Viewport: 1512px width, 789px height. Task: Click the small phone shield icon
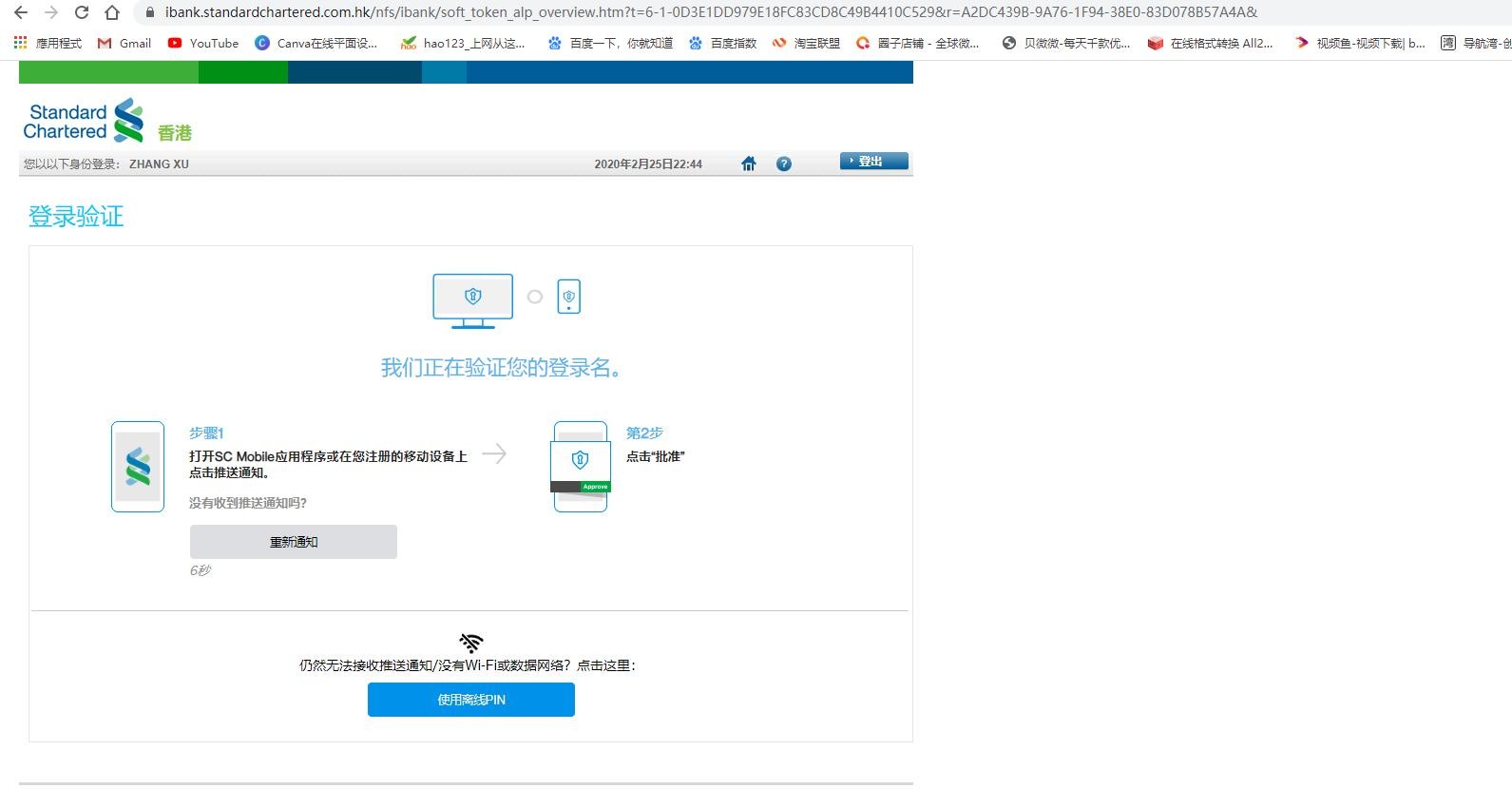[568, 297]
